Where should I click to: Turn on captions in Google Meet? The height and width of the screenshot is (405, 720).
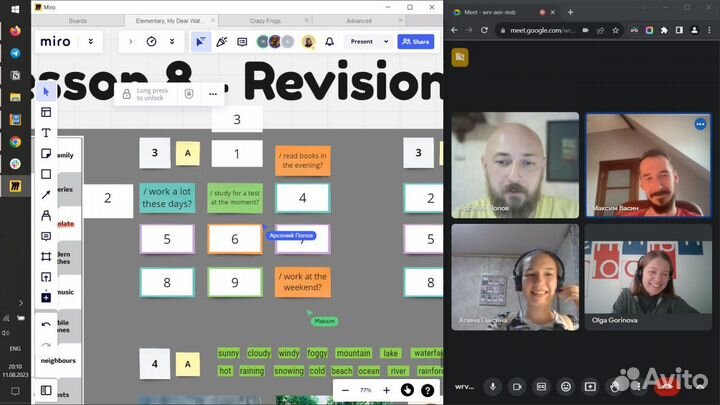tap(541, 387)
